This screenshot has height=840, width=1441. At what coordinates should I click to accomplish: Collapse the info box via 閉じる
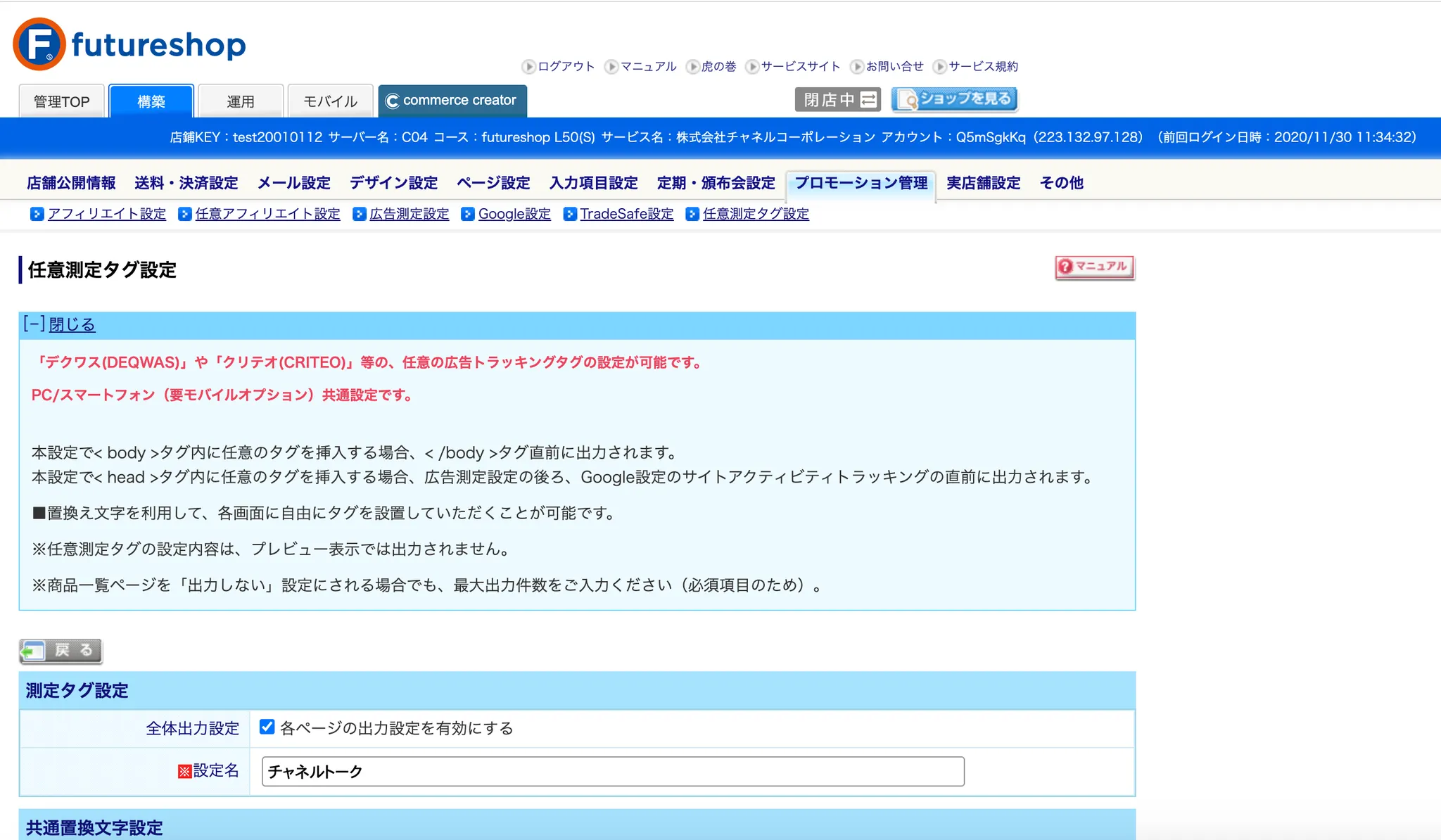(x=72, y=324)
